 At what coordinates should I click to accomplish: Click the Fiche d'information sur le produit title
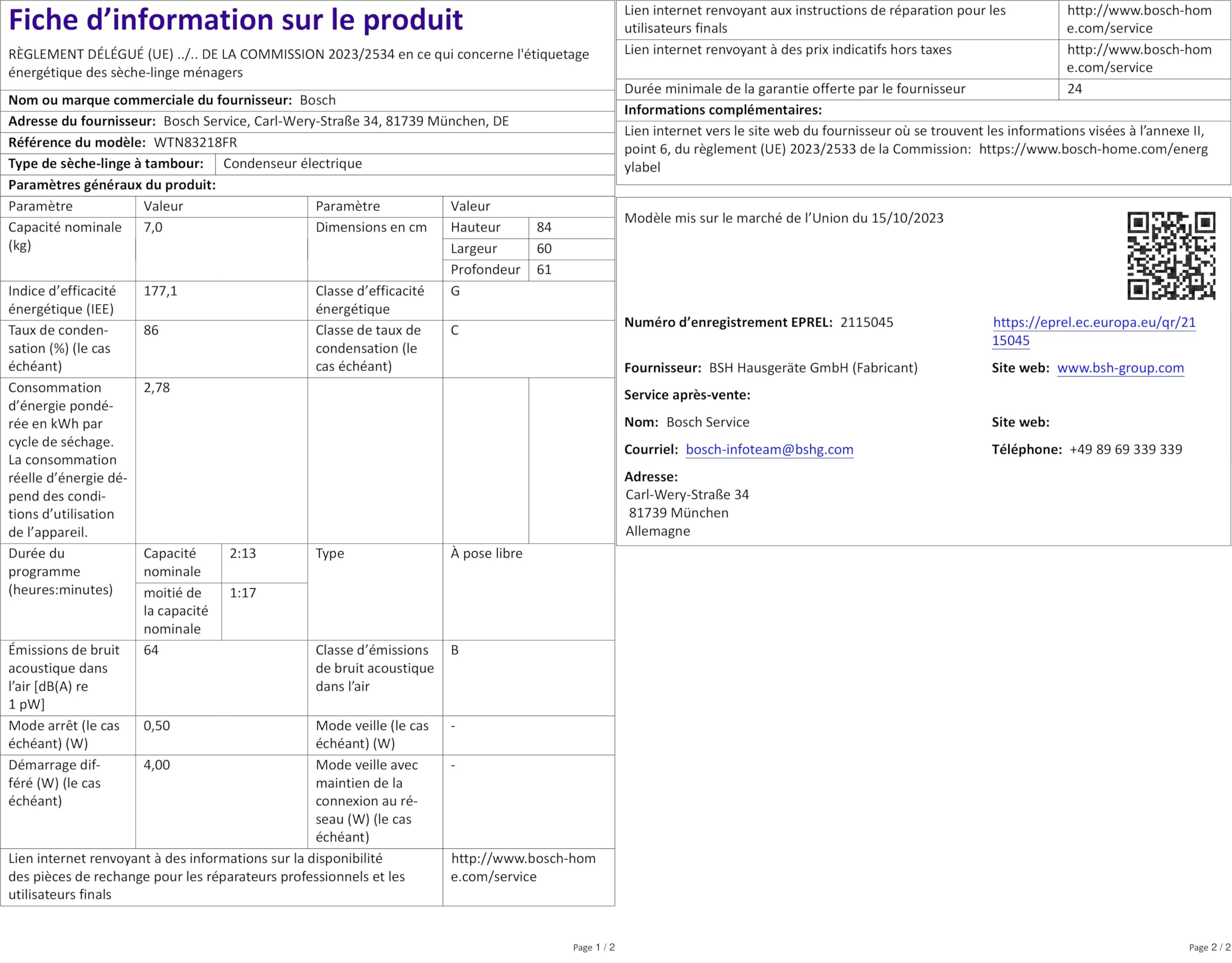click(x=236, y=20)
